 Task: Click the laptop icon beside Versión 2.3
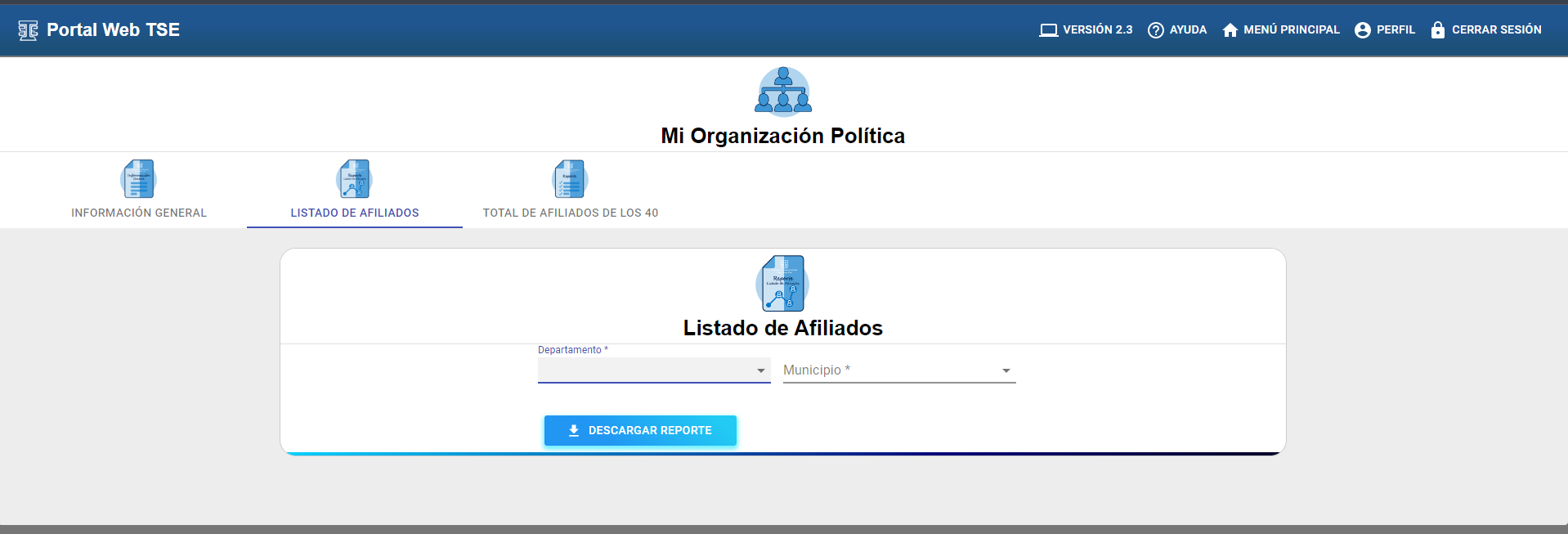1048,30
